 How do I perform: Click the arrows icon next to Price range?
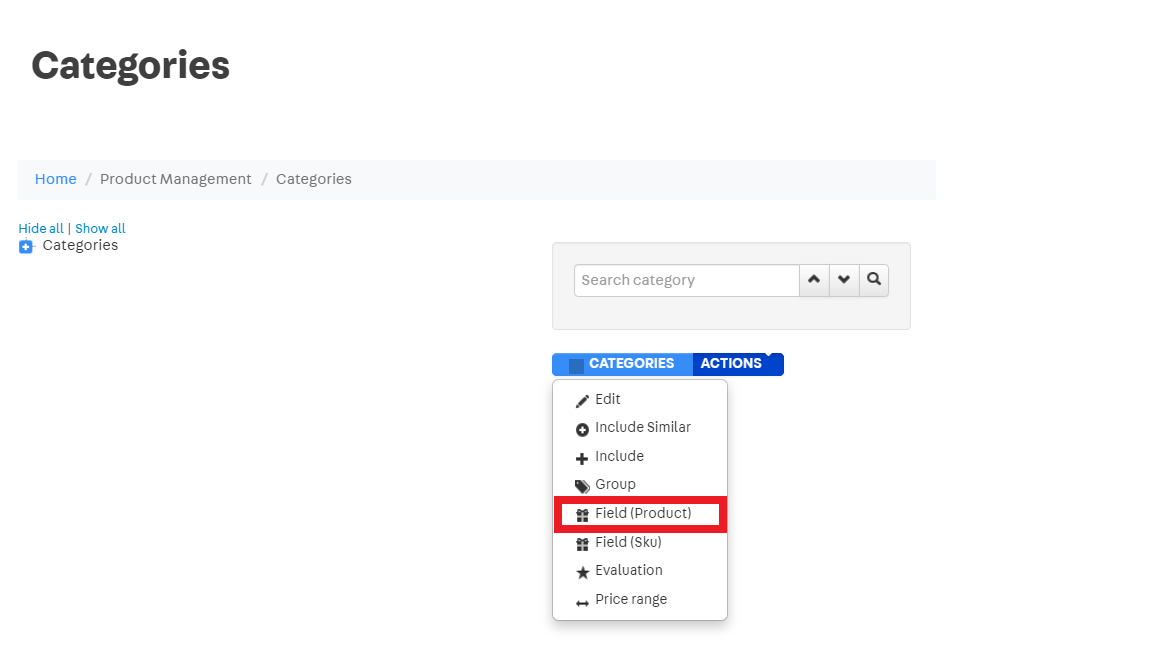point(583,599)
